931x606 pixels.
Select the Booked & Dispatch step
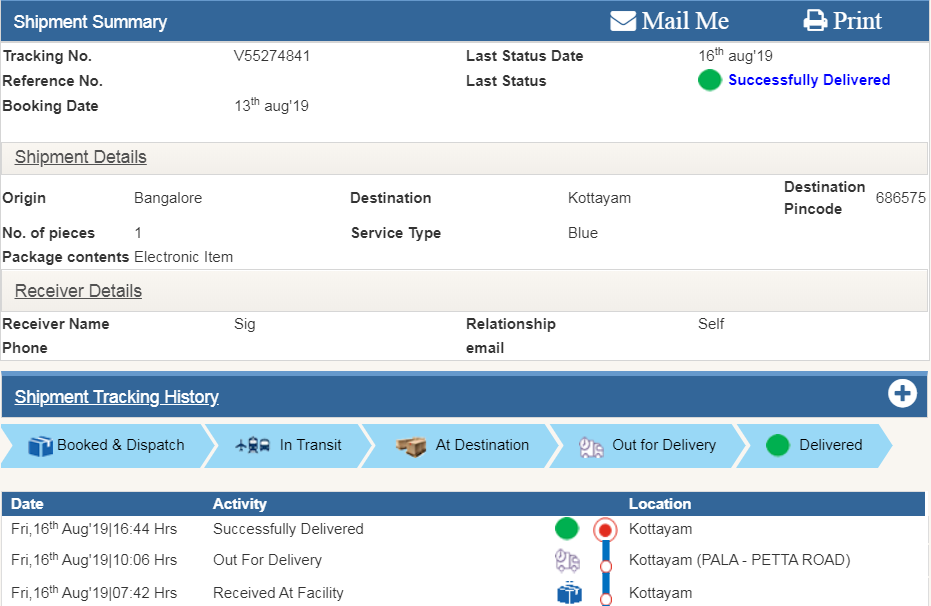click(x=108, y=445)
